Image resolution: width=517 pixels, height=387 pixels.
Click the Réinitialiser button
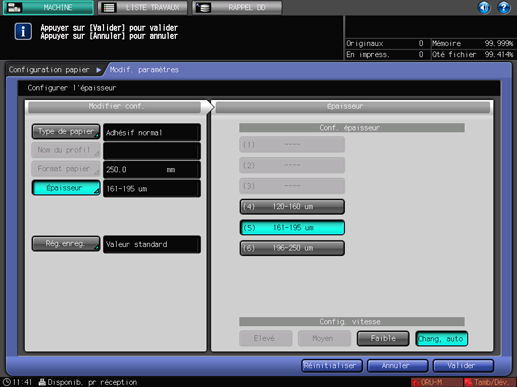tap(332, 366)
